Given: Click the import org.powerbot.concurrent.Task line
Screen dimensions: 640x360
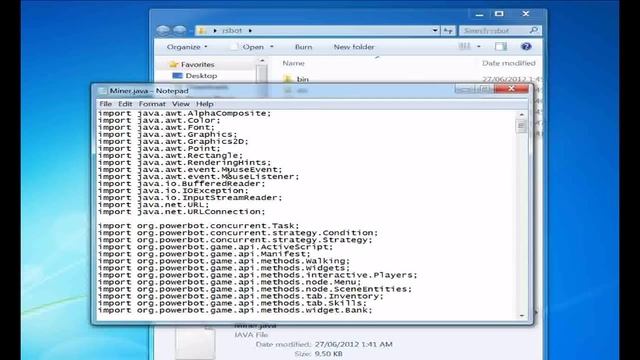Looking at the screenshot, I should [x=198, y=226].
